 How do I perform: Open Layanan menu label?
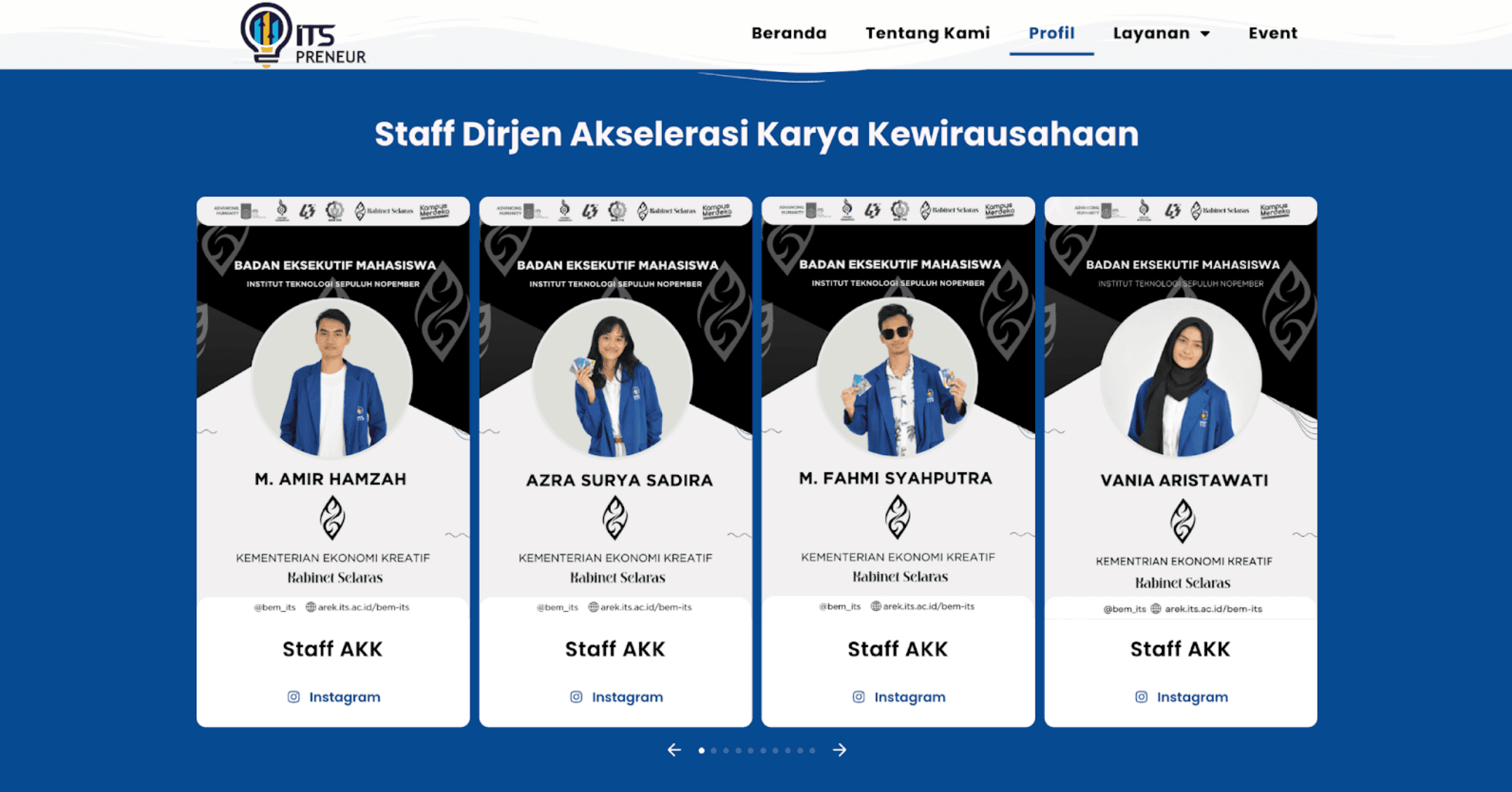click(x=1151, y=33)
